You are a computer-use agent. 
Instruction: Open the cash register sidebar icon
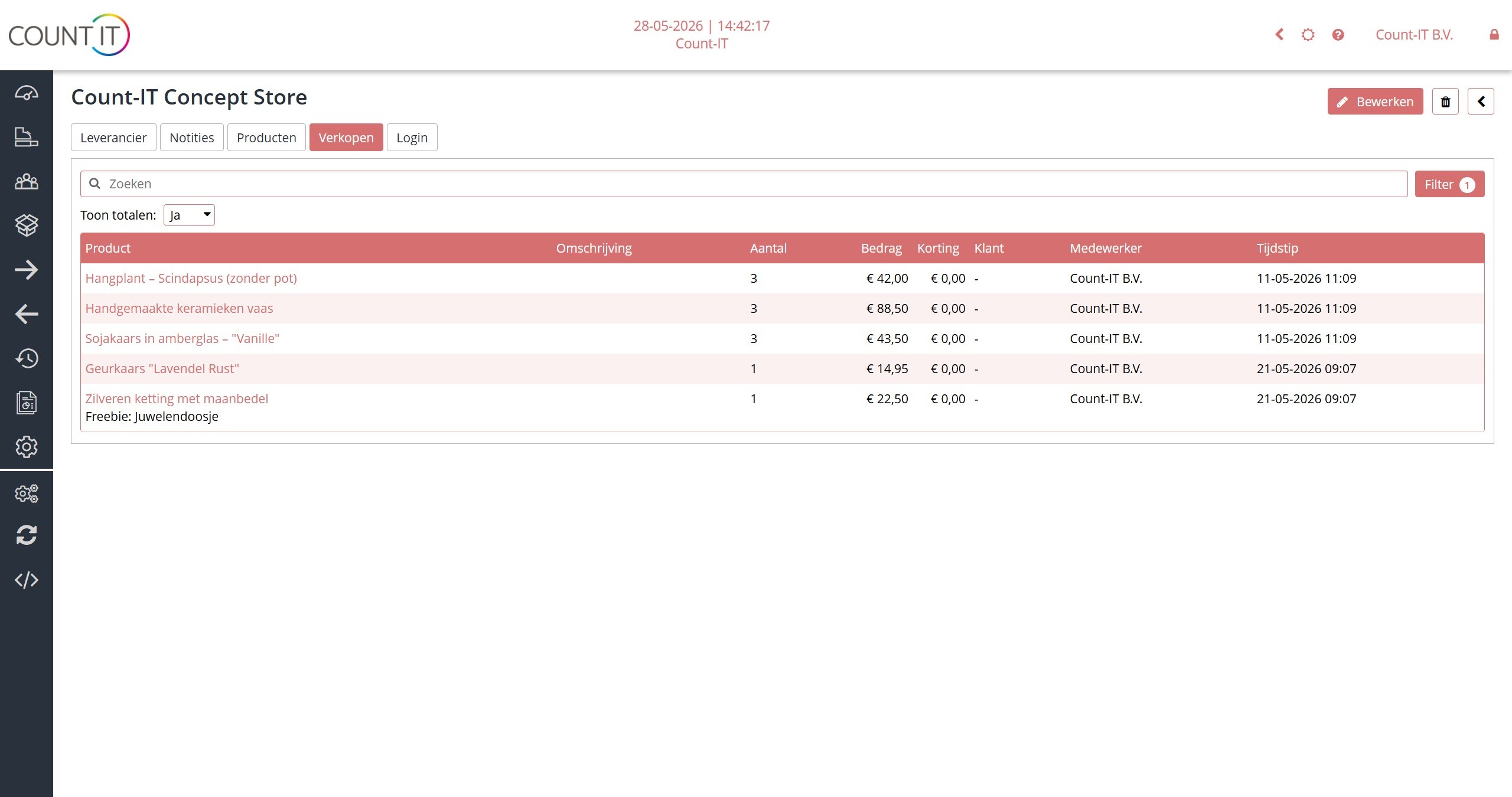coord(27,137)
